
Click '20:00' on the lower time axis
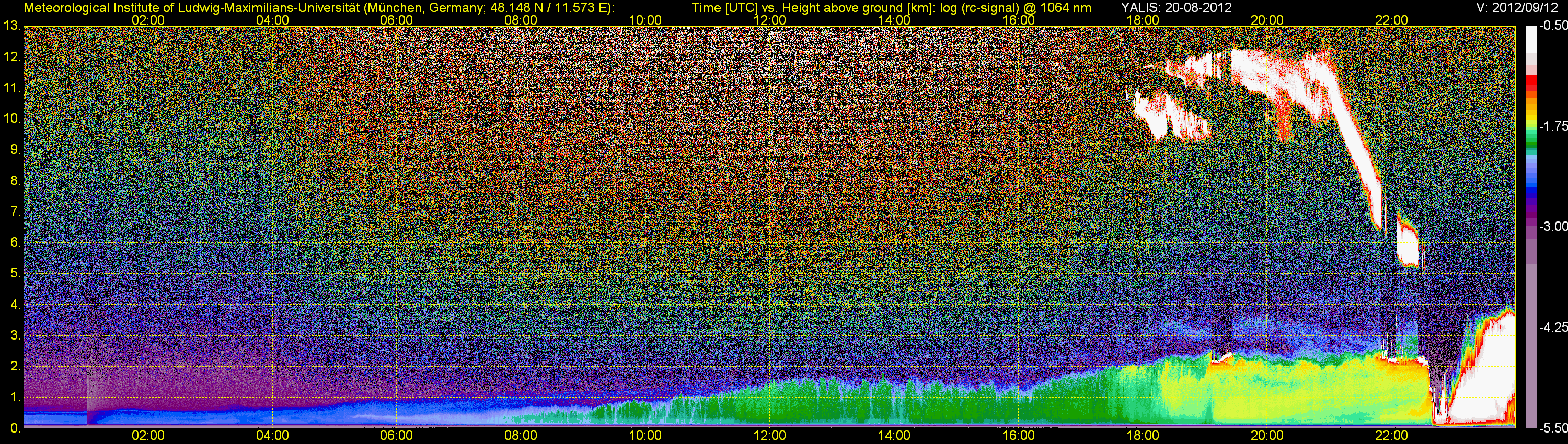click(x=1267, y=436)
